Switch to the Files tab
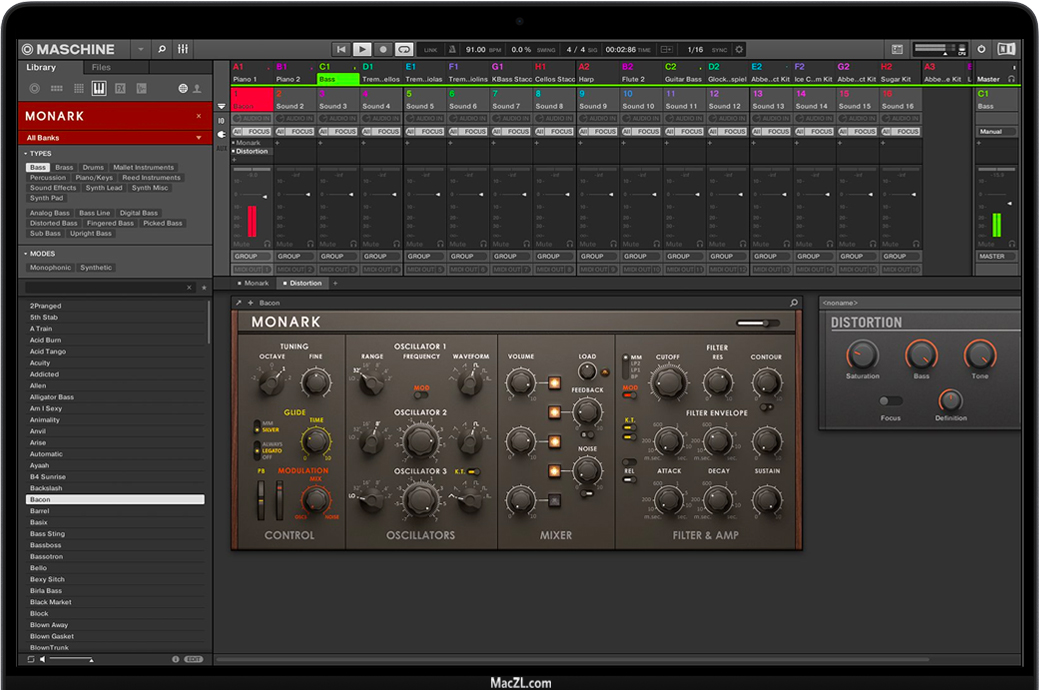 [x=101, y=68]
